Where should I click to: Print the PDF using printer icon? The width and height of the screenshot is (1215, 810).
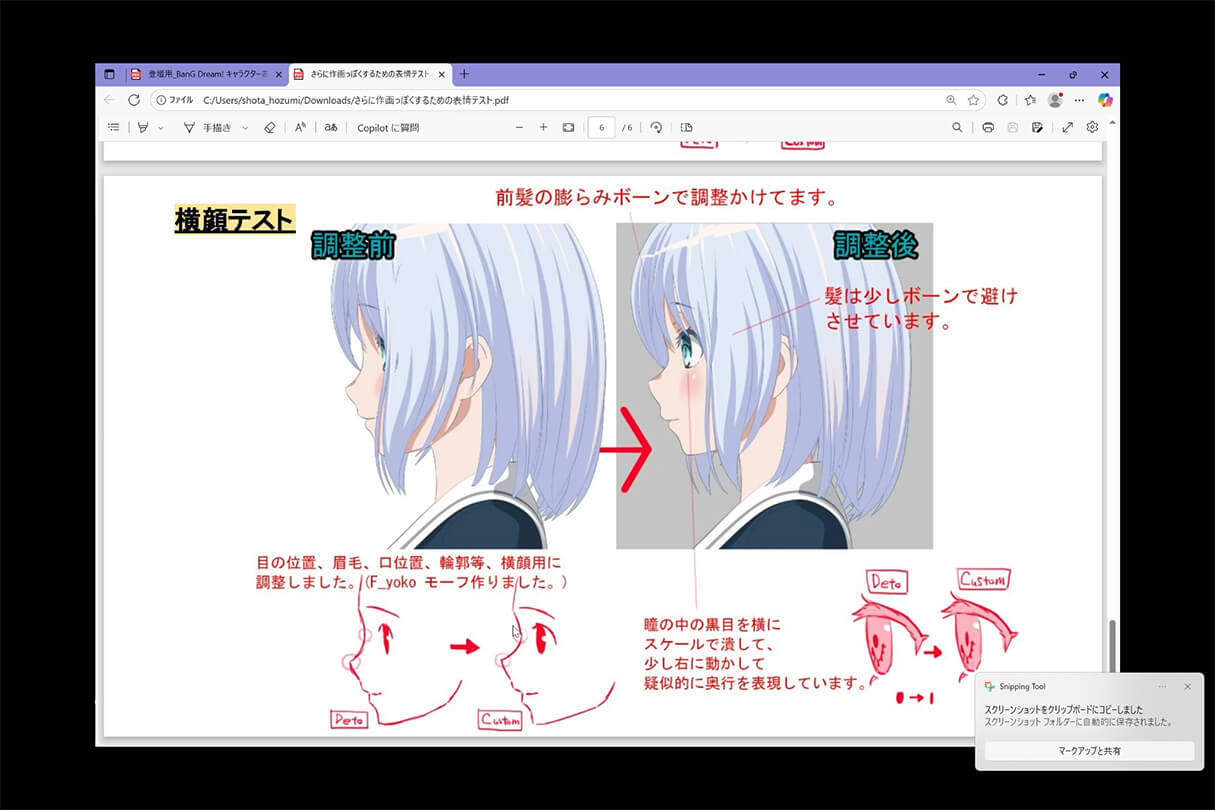click(x=988, y=128)
